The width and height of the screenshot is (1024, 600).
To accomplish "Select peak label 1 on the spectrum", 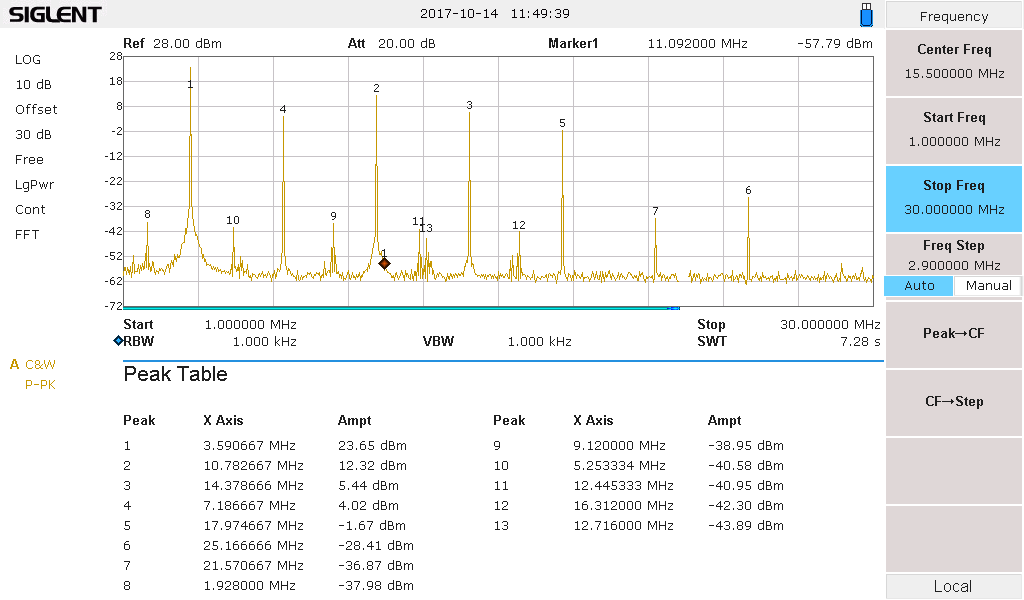I will [x=190, y=85].
